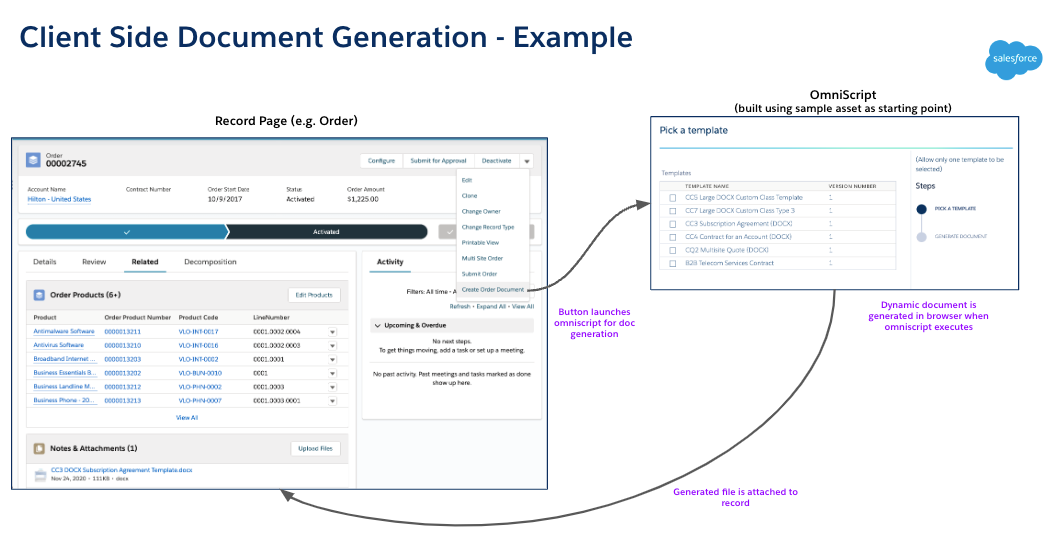This screenshot has width=1046, height=534.
Task: Click the Upload Files button
Action: click(x=317, y=449)
